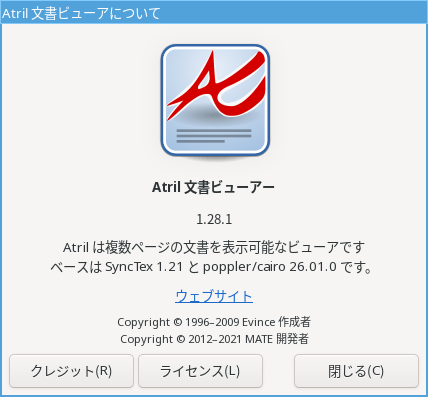Viewport: 428px width, 397px height.
Task: Click the word 'Evince' in the copyright
Action: [259, 322]
